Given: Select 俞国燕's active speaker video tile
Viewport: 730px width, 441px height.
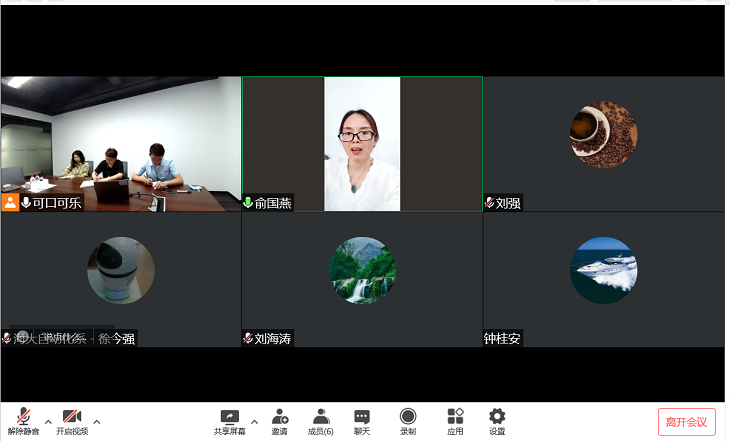Looking at the screenshot, I should 362,144.
